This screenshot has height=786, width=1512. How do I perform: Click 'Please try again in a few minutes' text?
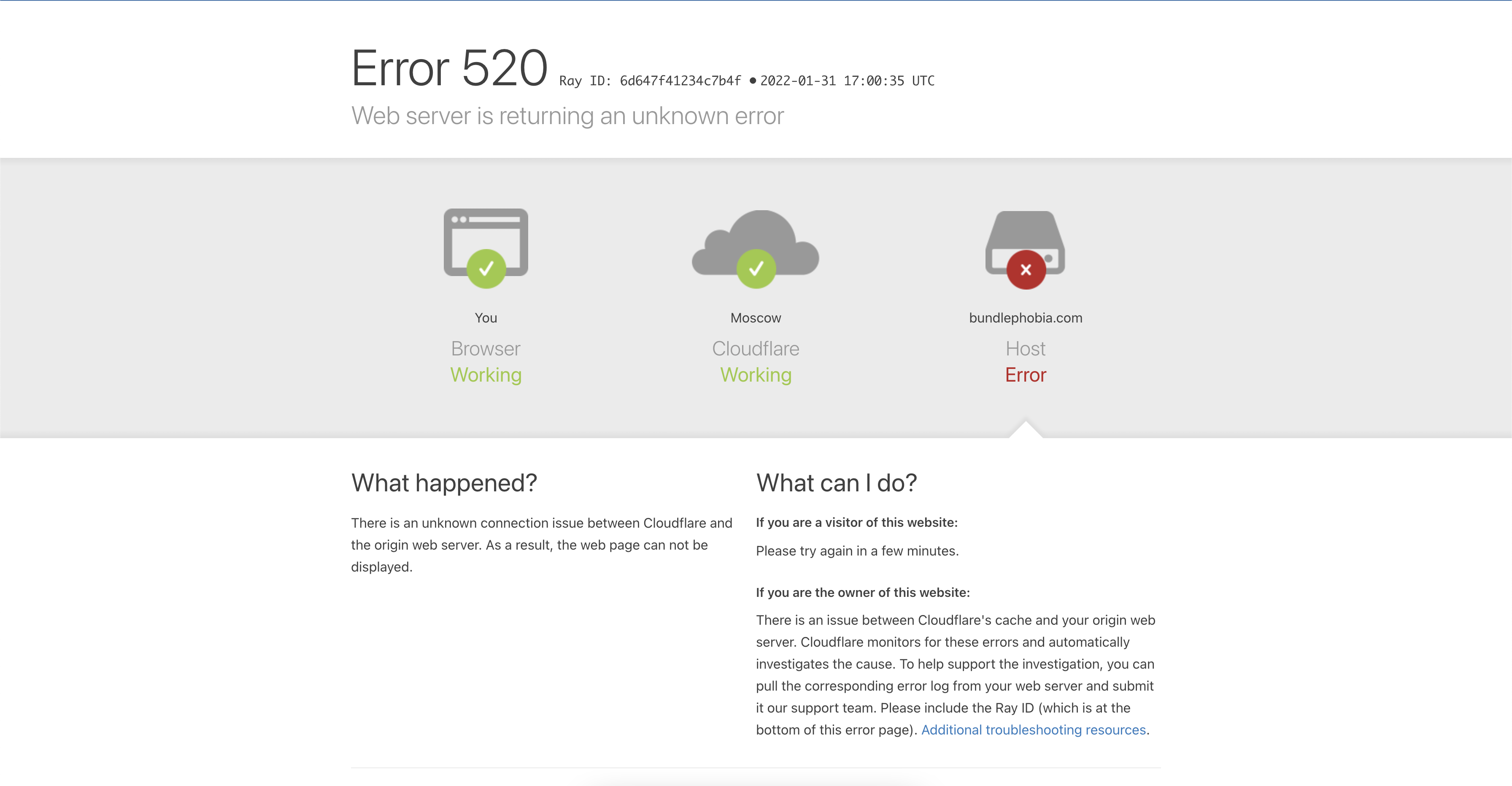point(857,551)
